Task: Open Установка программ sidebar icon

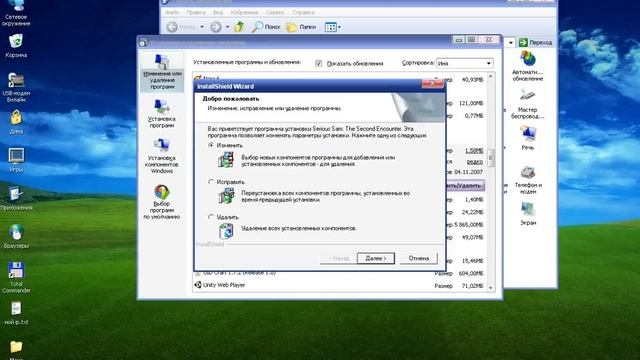Action: pyautogui.click(x=162, y=113)
